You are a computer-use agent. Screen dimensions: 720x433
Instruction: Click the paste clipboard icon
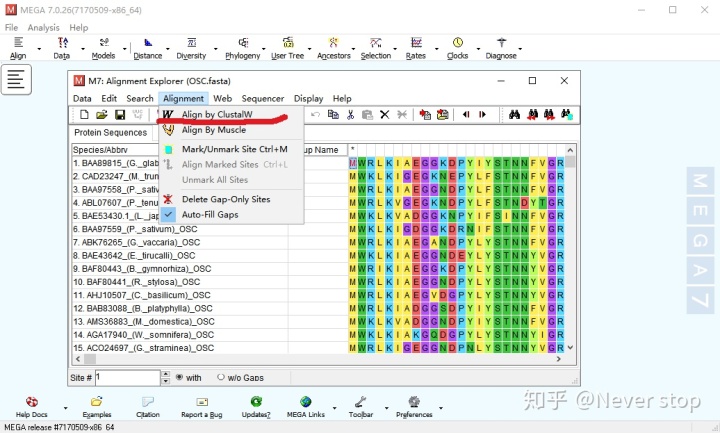tap(367, 114)
